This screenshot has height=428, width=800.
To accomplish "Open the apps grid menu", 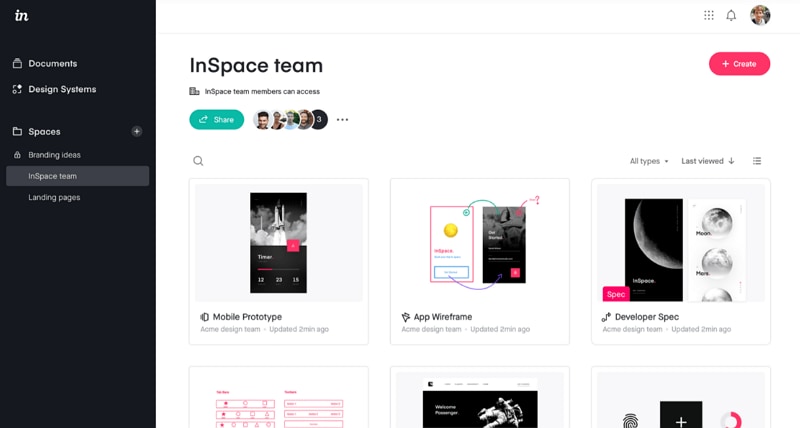I will click(x=709, y=15).
